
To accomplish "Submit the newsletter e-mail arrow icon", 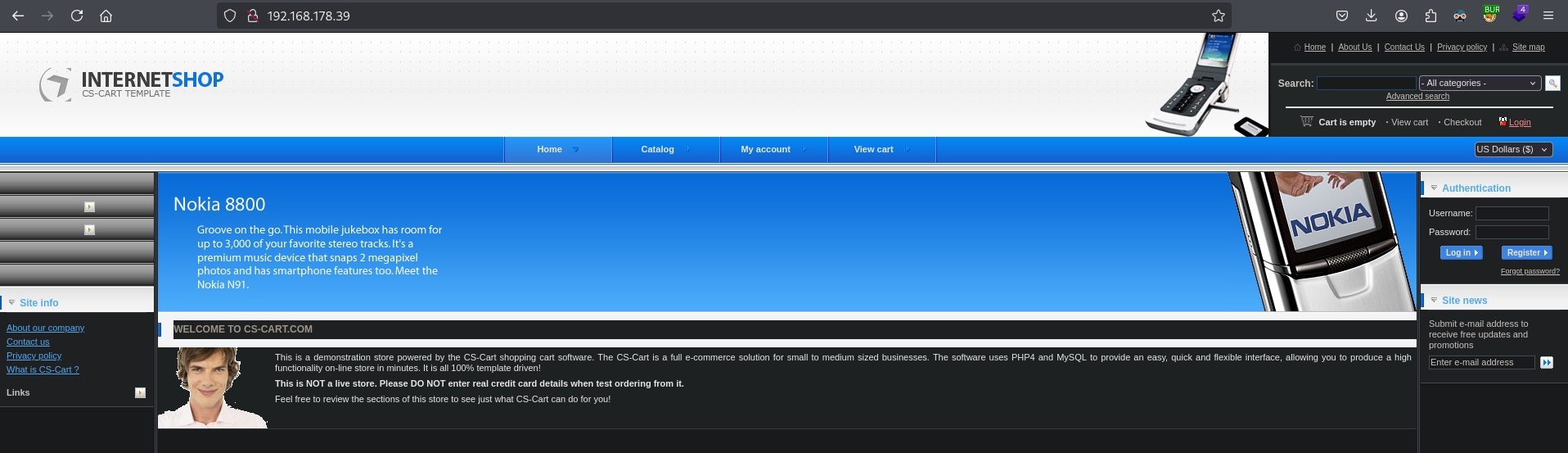I will click(1546, 362).
